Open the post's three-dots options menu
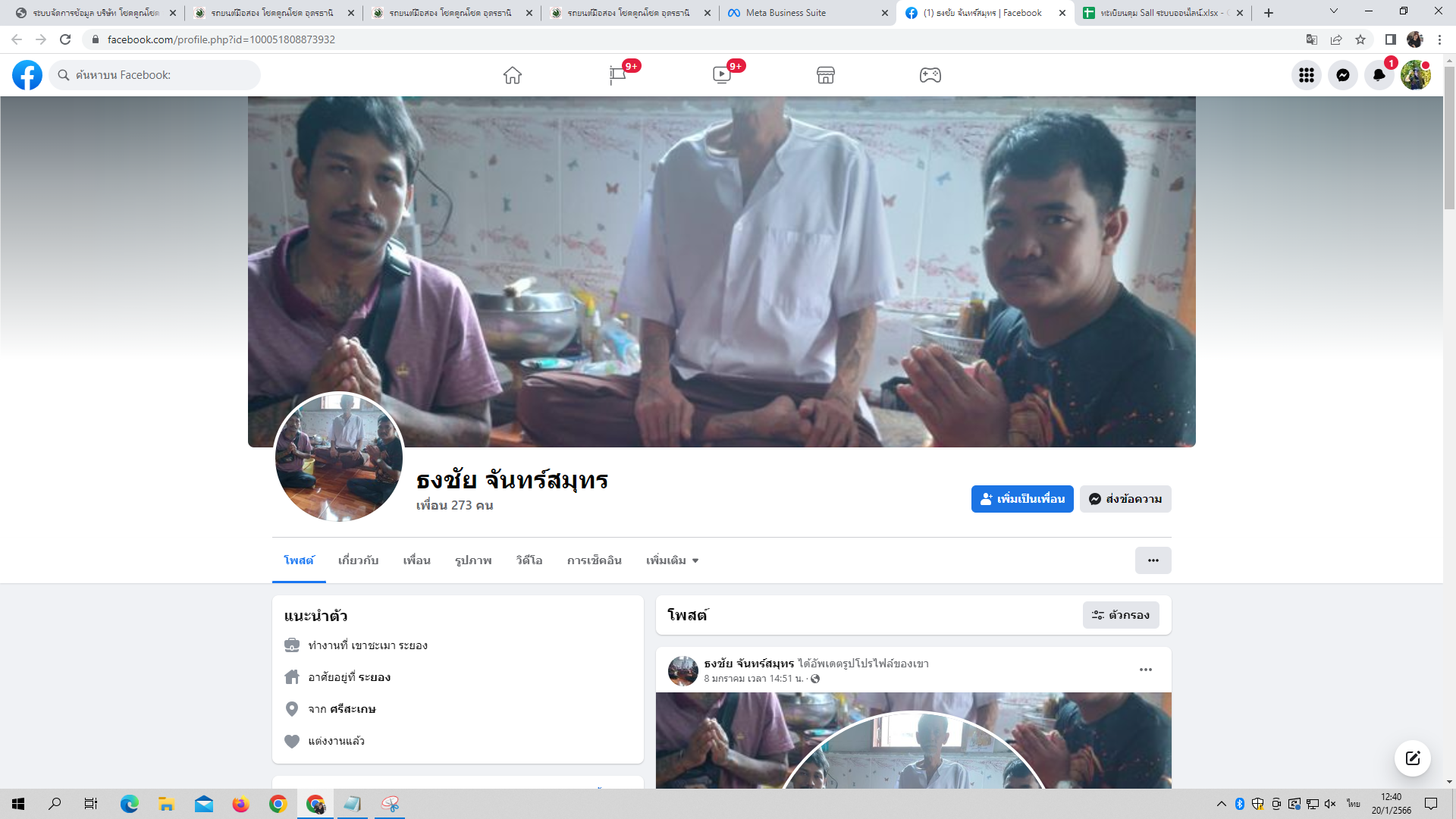Image resolution: width=1456 pixels, height=819 pixels. tap(1145, 670)
